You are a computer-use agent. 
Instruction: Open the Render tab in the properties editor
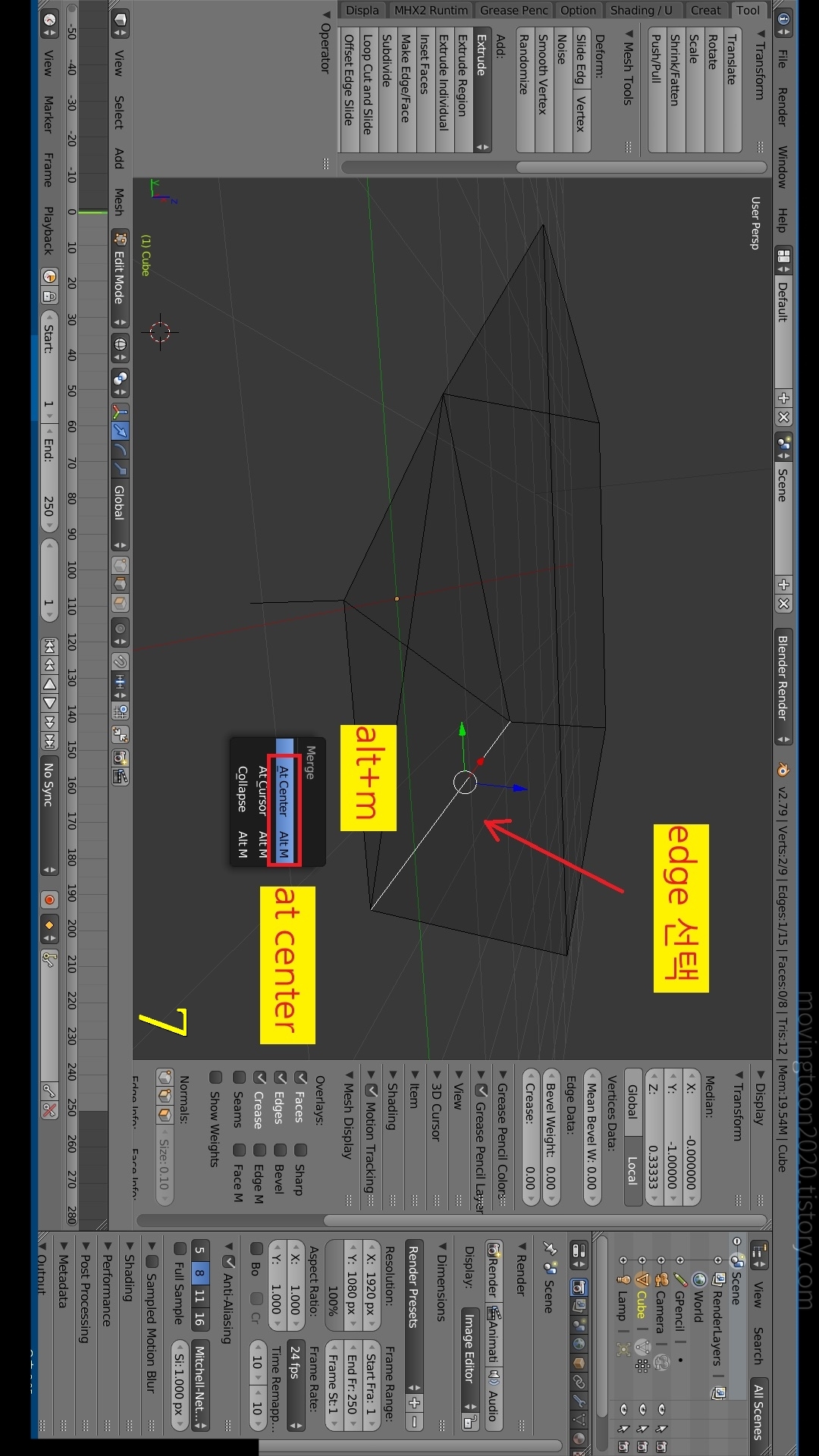[579, 1287]
